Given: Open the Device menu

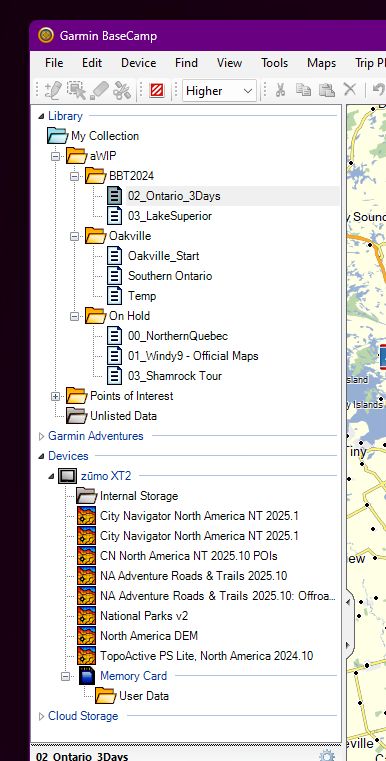Looking at the screenshot, I should click(138, 63).
